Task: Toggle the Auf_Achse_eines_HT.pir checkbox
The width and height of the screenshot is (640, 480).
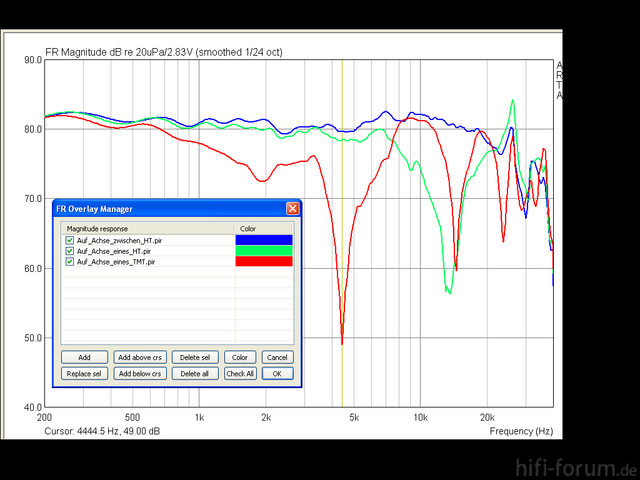Action: point(69,251)
